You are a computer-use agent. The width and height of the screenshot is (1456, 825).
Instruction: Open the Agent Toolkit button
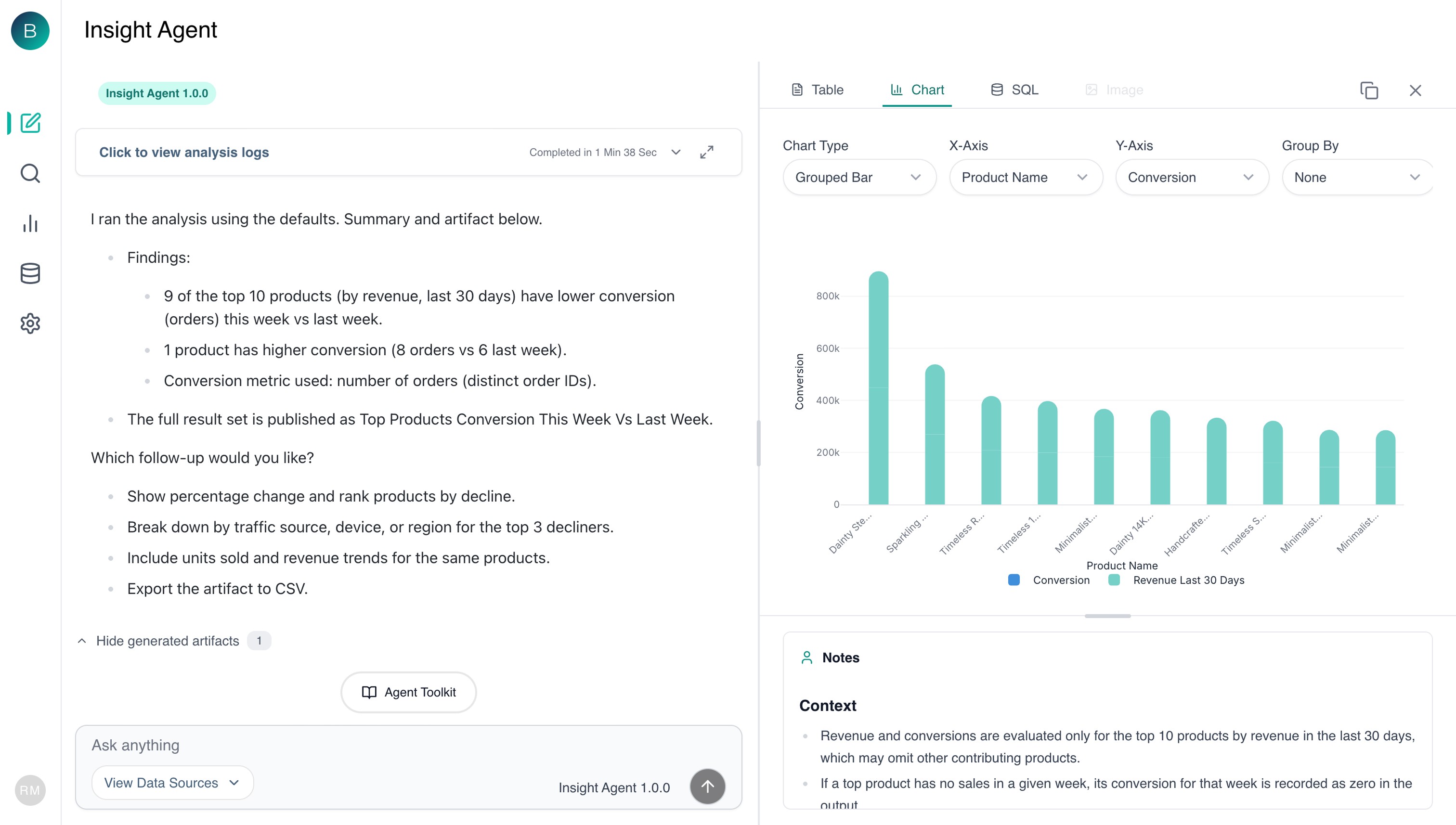(x=408, y=693)
